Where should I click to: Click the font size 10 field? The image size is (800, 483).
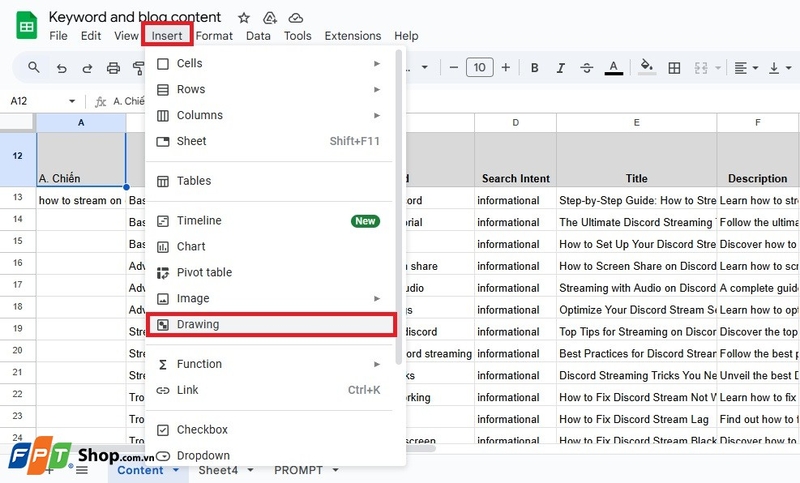click(480, 67)
